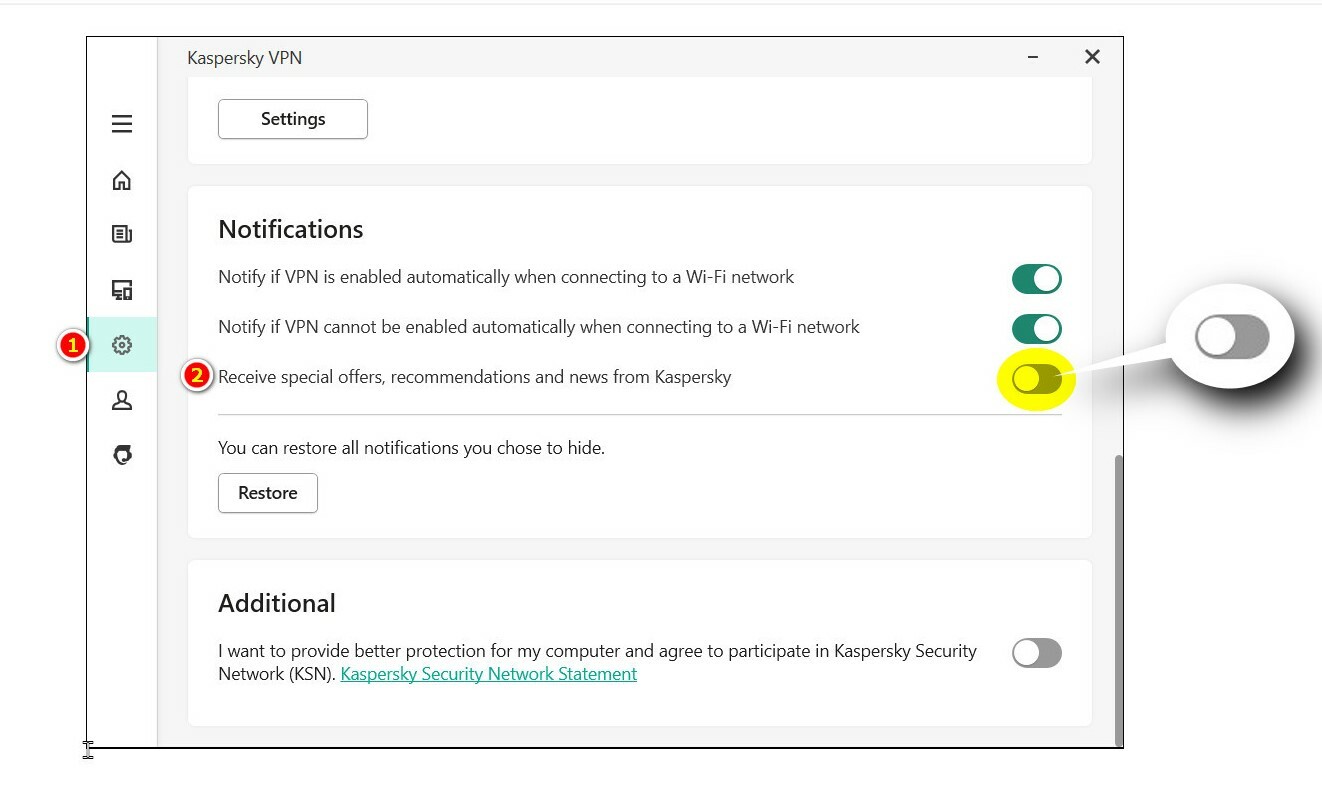Open the Kaspersky Security Network Statement link
1322x800 pixels.
pyautogui.click(x=488, y=674)
